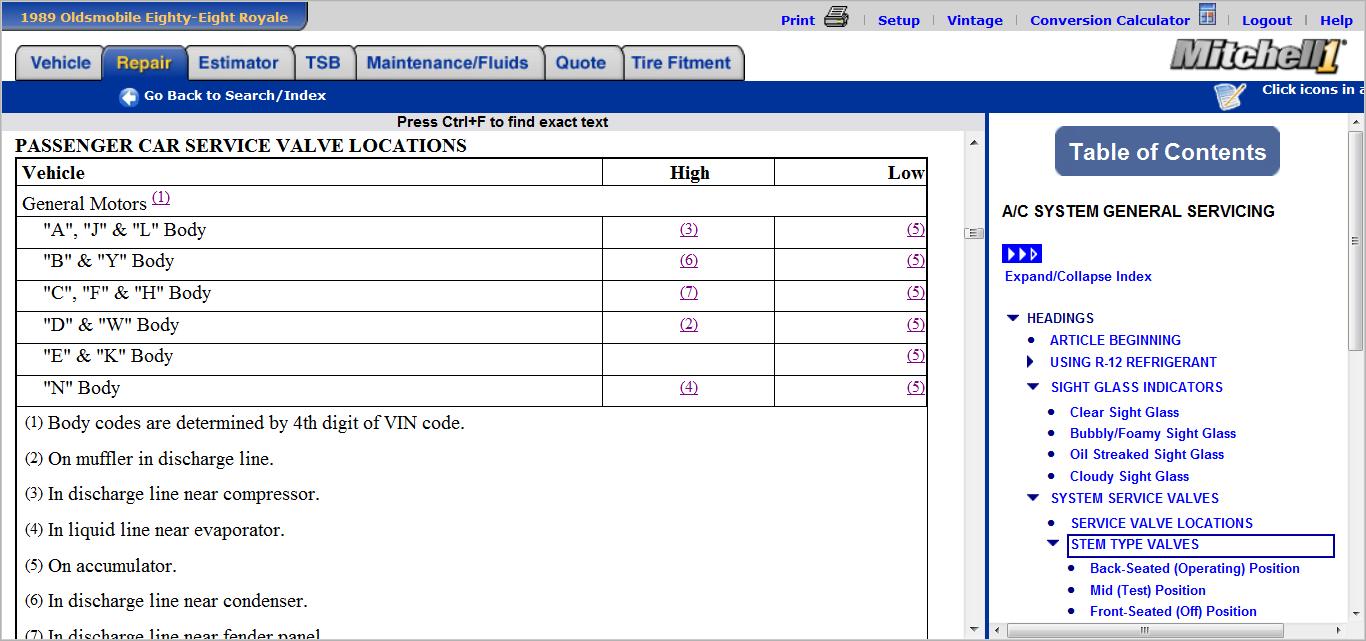Screen dimensions: 1366x641
Task: Open Back-Seated (Operating) Position entry
Action: click(1195, 568)
